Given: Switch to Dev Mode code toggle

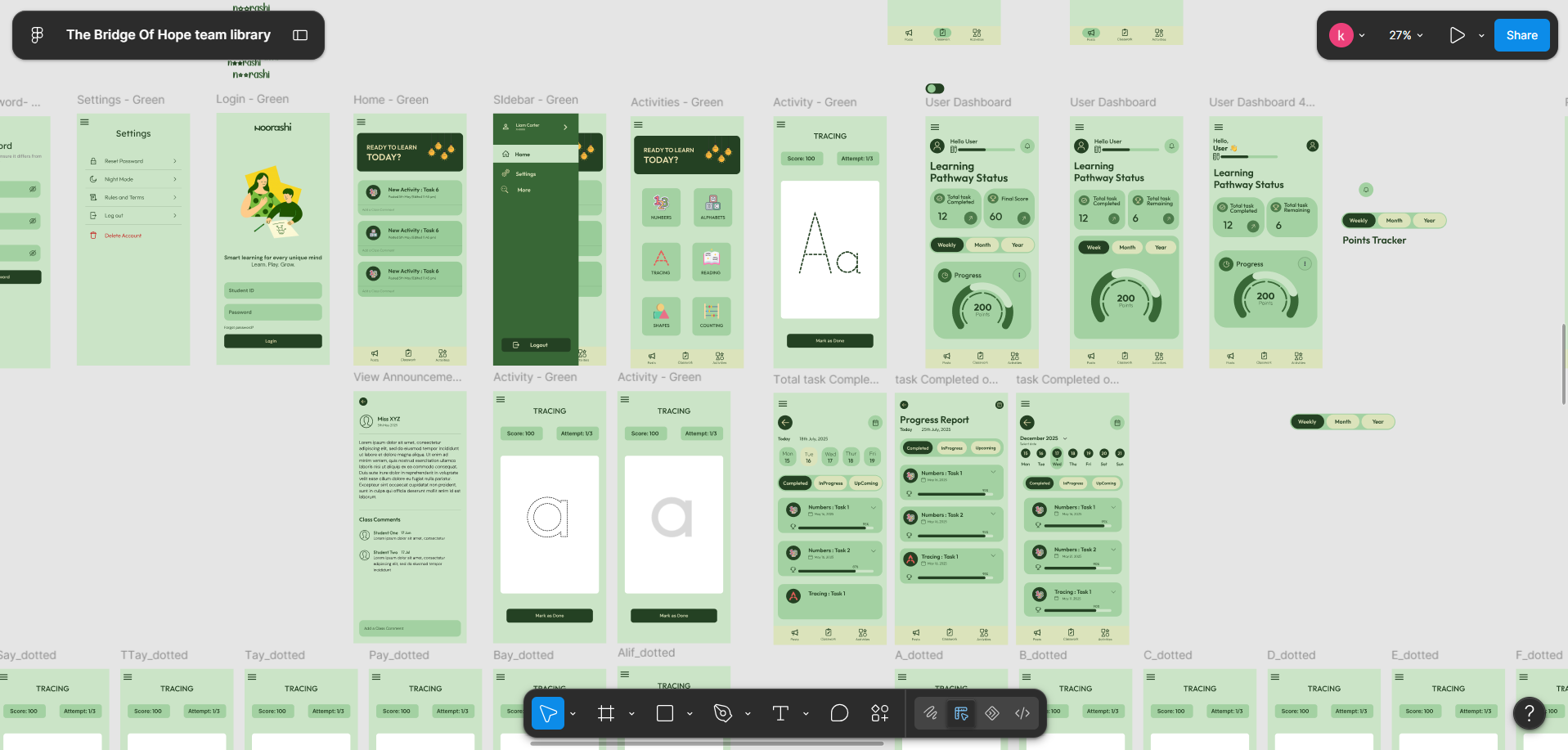Looking at the screenshot, I should click(1022, 713).
